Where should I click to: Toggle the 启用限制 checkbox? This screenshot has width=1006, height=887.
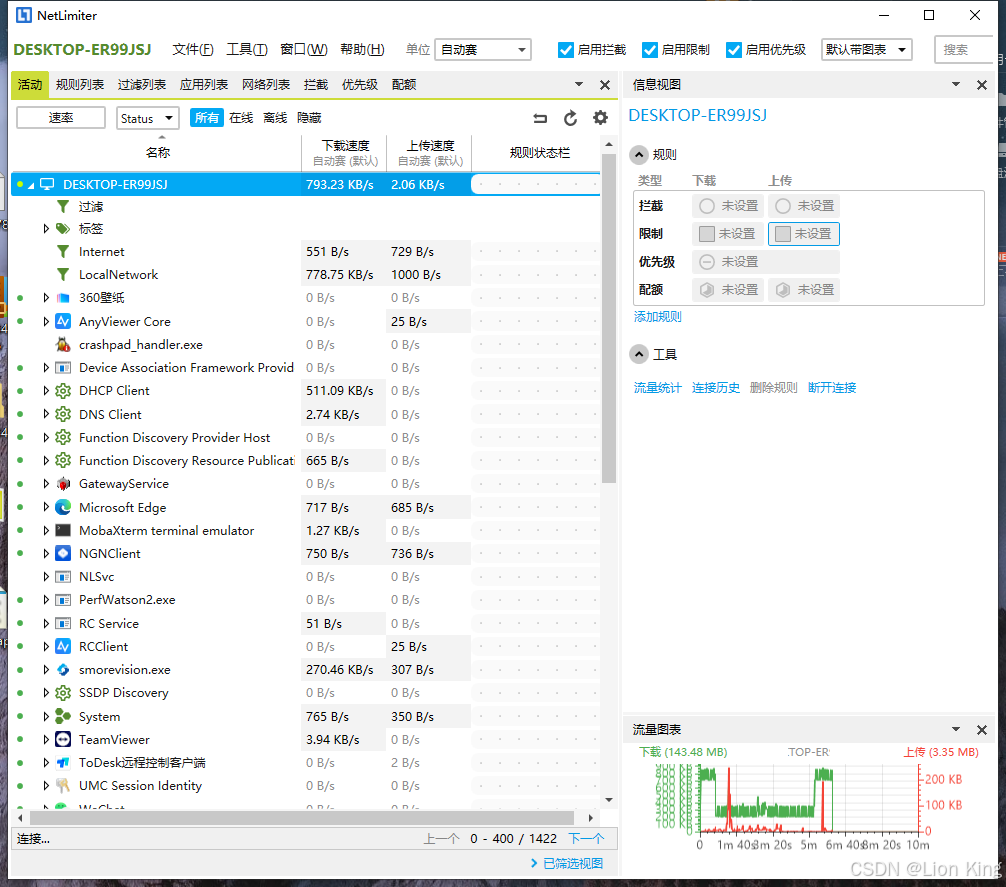point(650,50)
